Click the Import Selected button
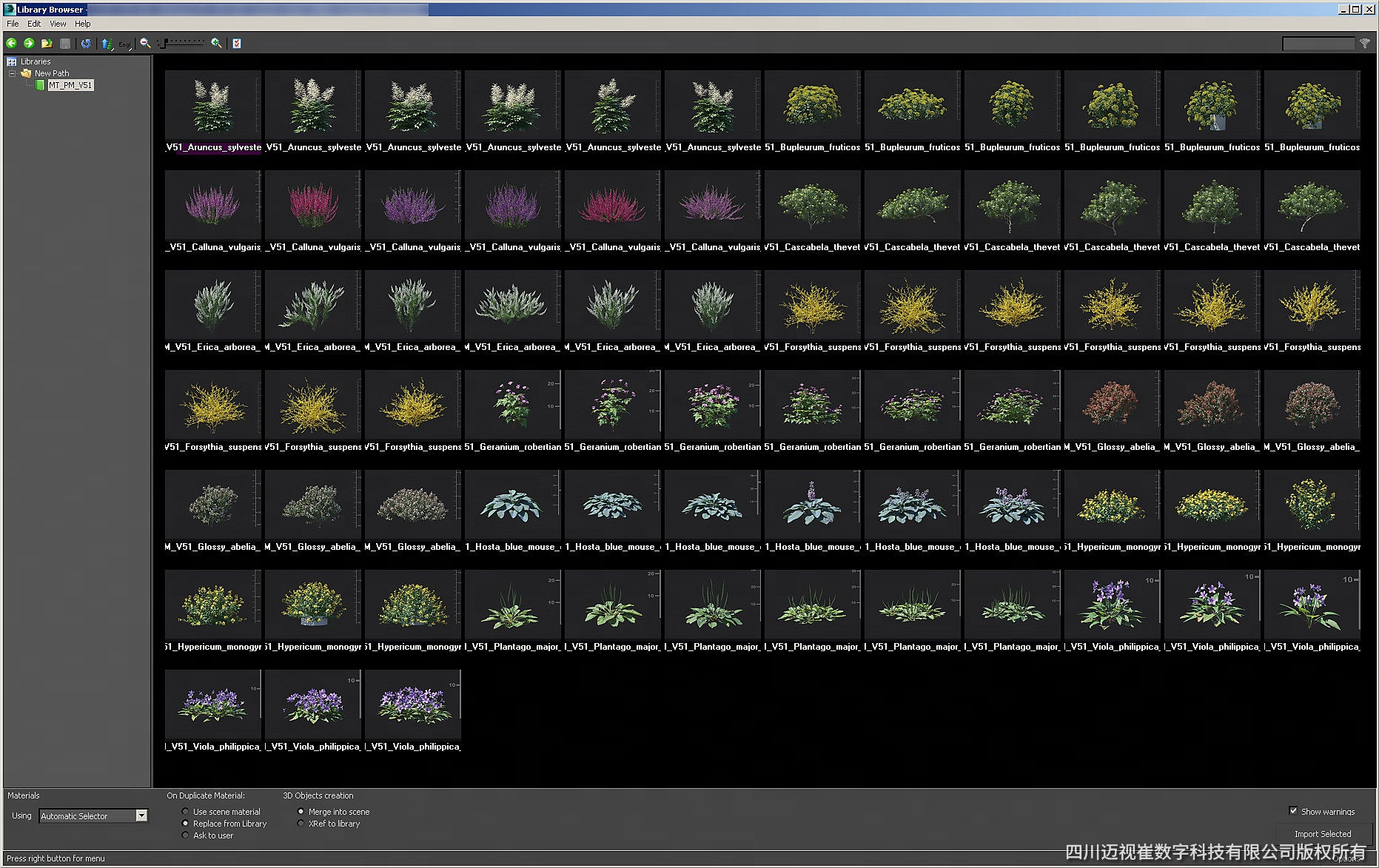Image resolution: width=1379 pixels, height=868 pixels. (1322, 833)
